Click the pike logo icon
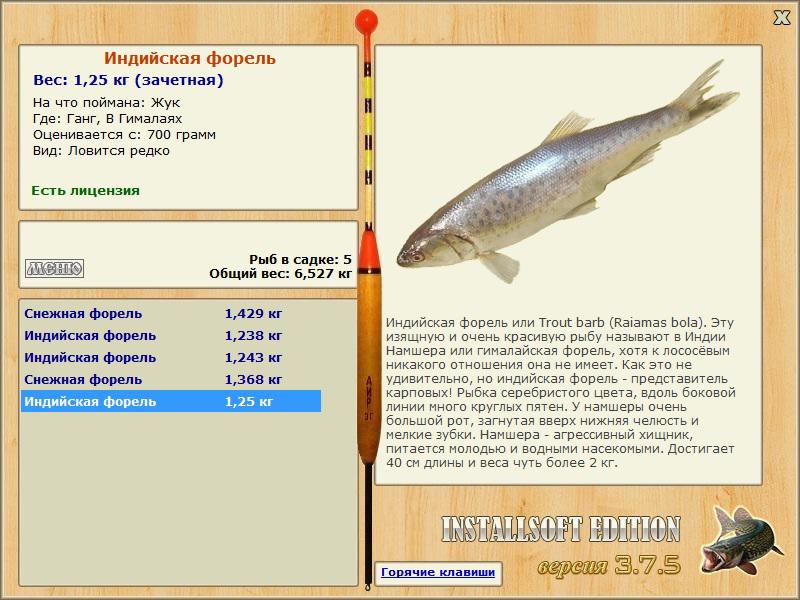800x600 pixels. pos(742,540)
